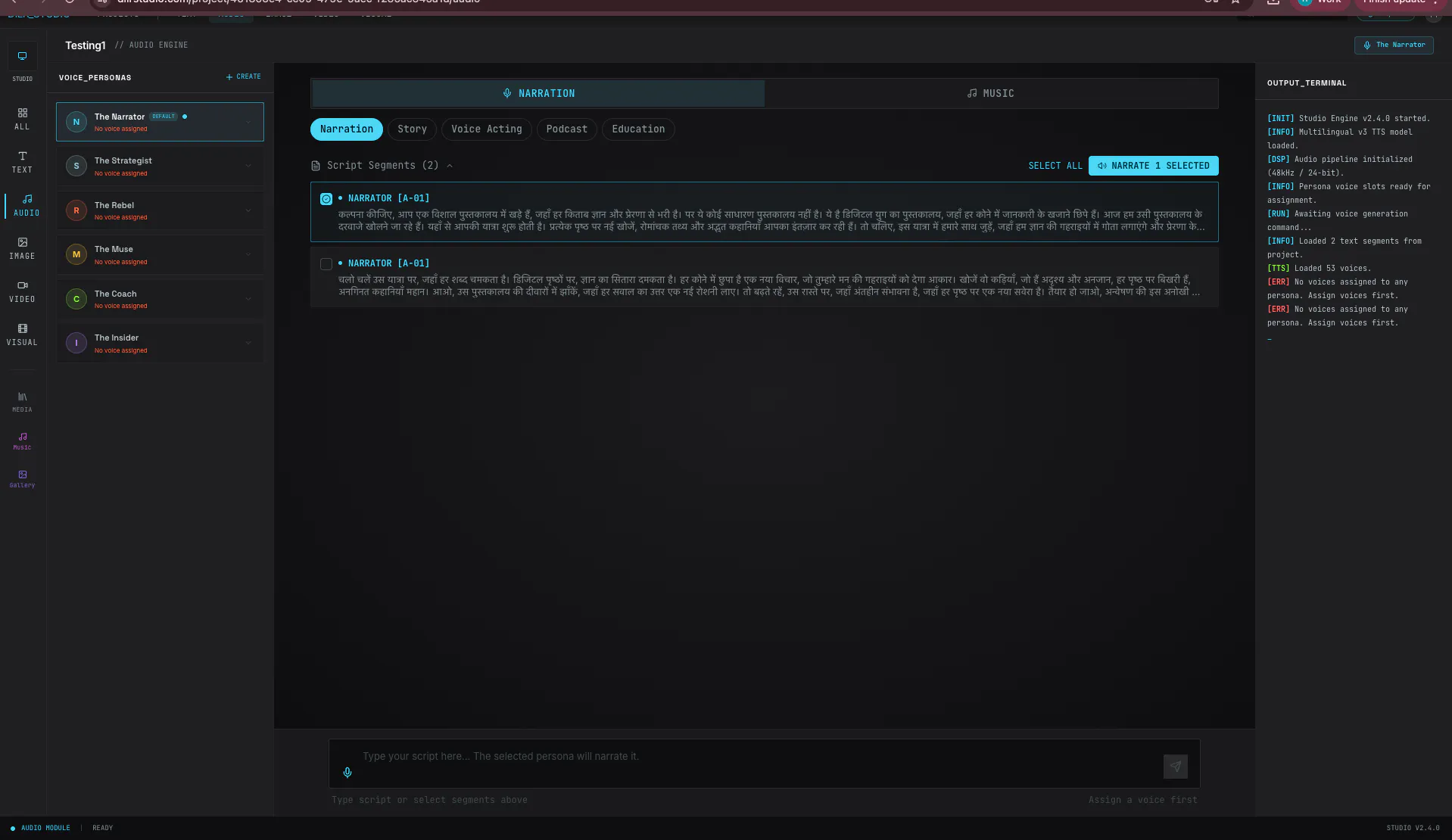1452x840 pixels.
Task: Expand The Muse persona chevron
Action: pyautogui.click(x=248, y=254)
